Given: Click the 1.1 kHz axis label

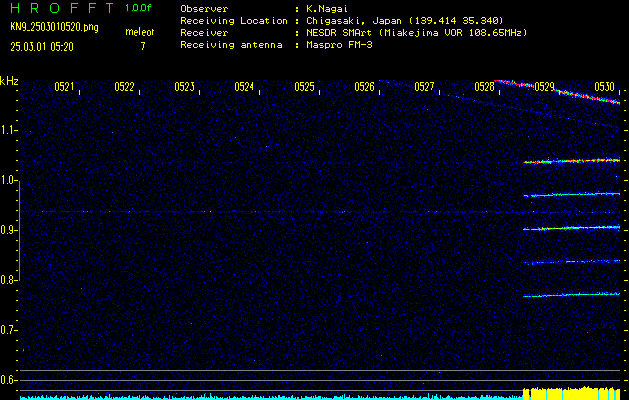Looking at the screenshot, I should click(8, 130).
